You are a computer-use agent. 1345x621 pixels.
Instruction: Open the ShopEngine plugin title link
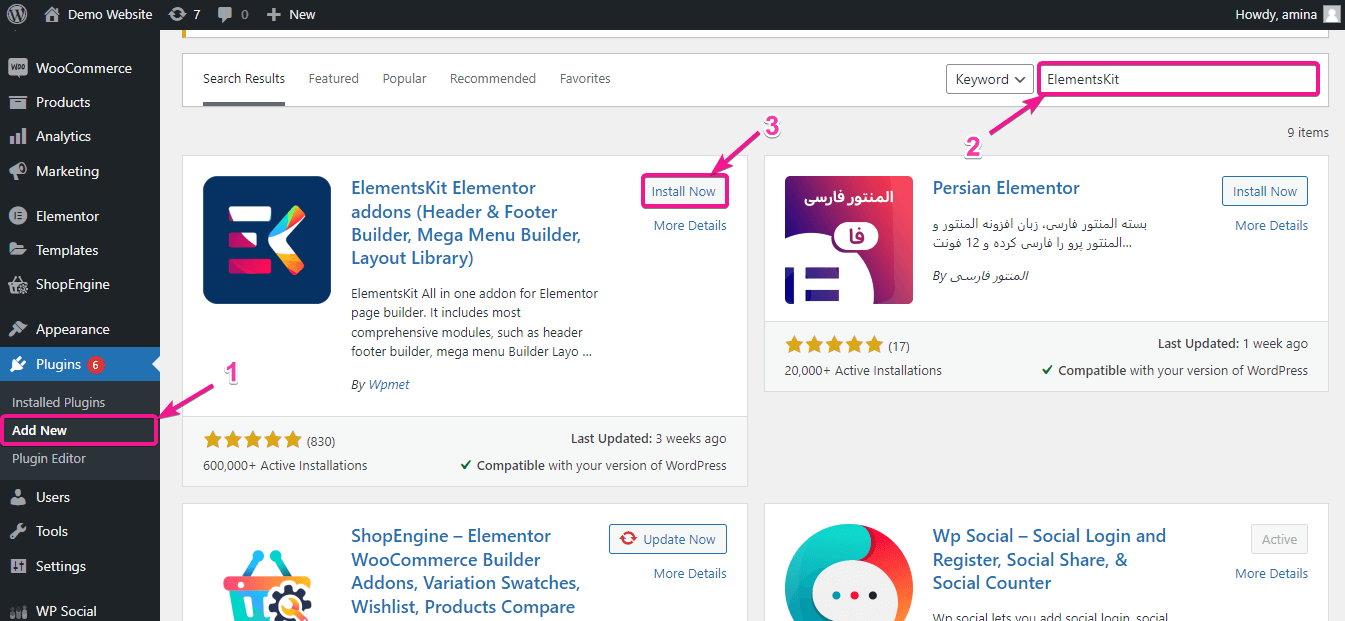pos(465,571)
